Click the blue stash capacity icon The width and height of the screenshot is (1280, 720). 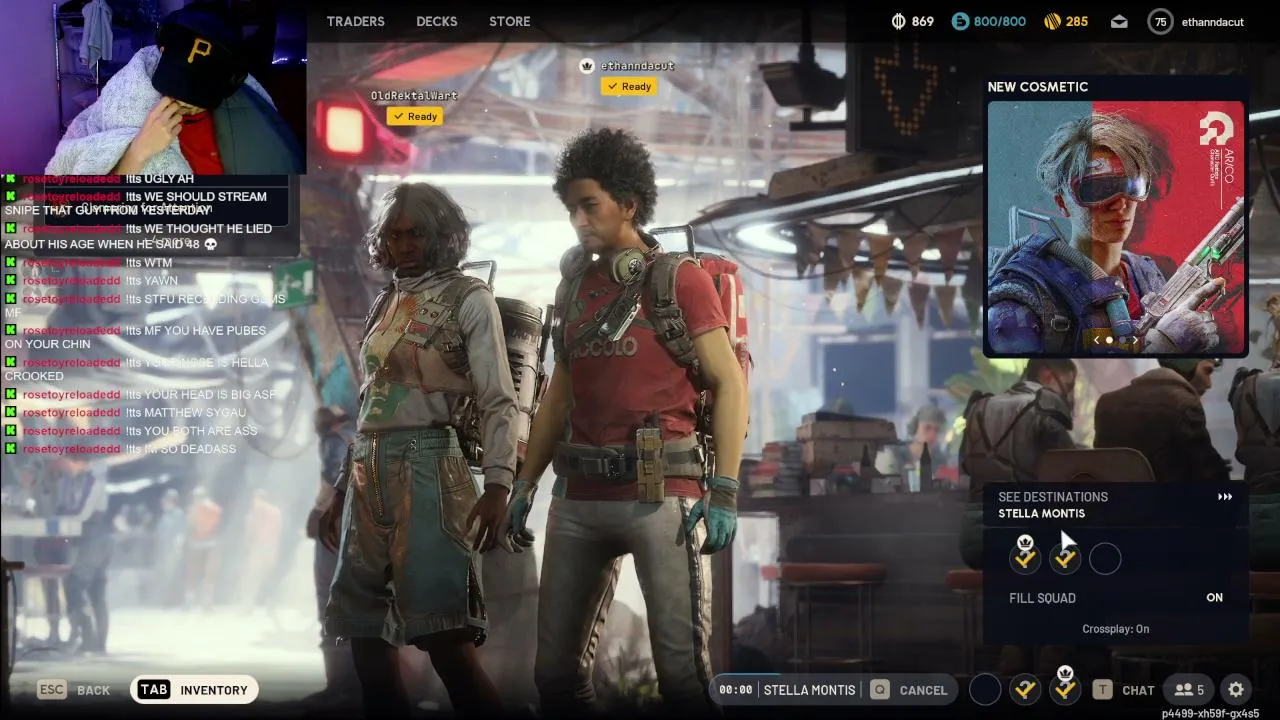tap(960, 21)
